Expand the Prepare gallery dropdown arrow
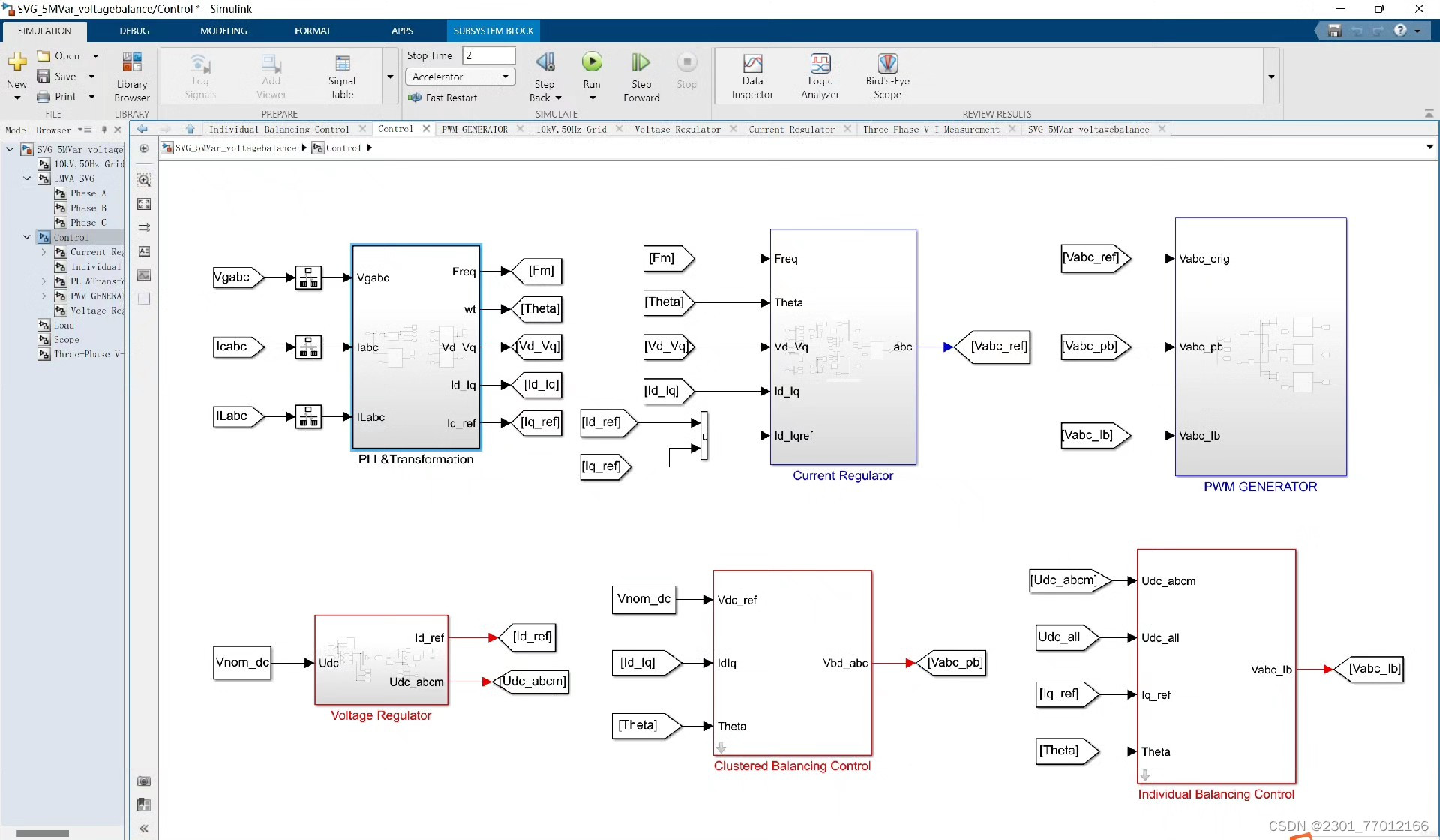This screenshot has height=840, width=1440. (x=390, y=76)
